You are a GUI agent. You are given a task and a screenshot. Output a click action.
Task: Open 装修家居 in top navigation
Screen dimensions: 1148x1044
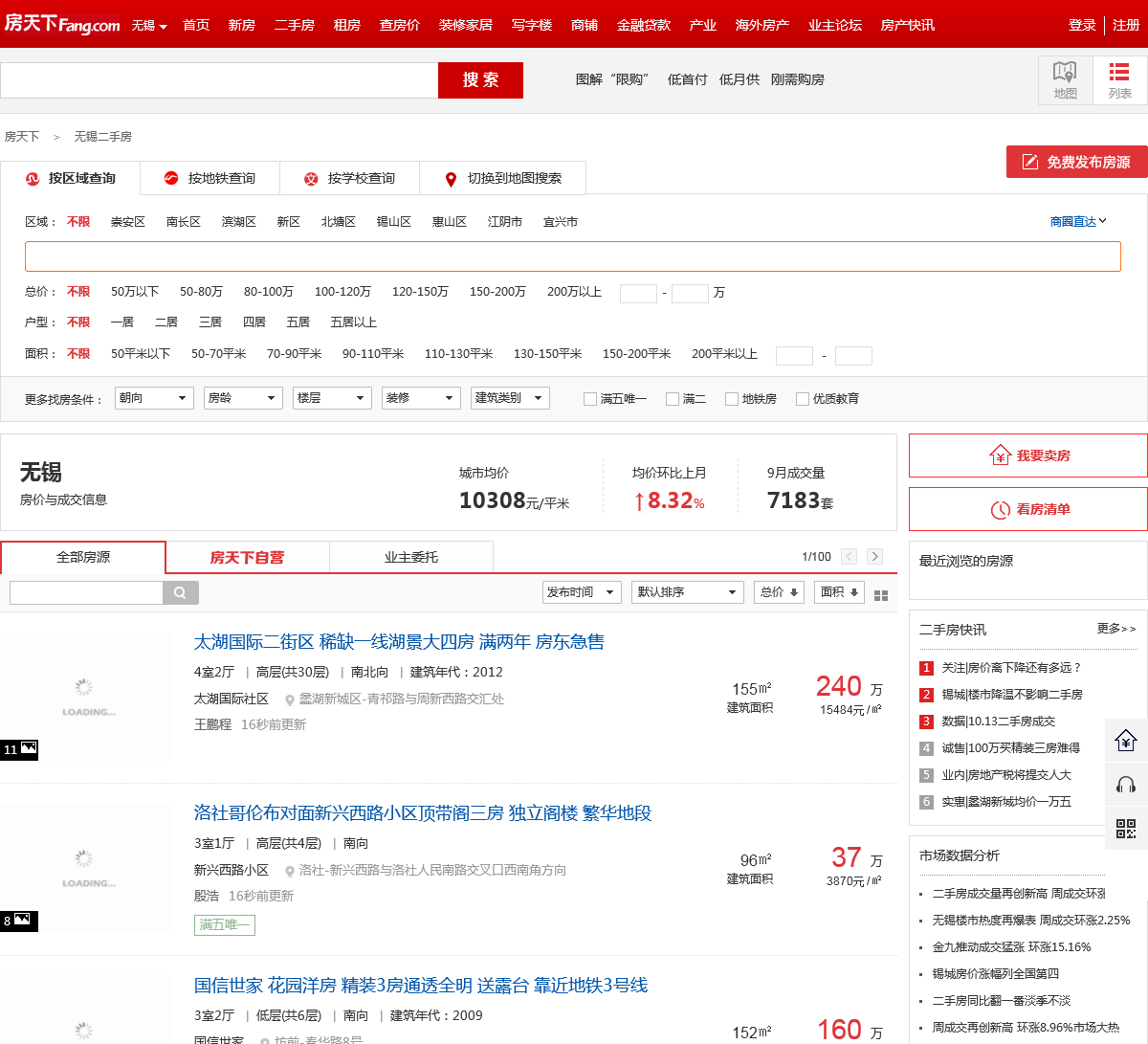click(466, 25)
